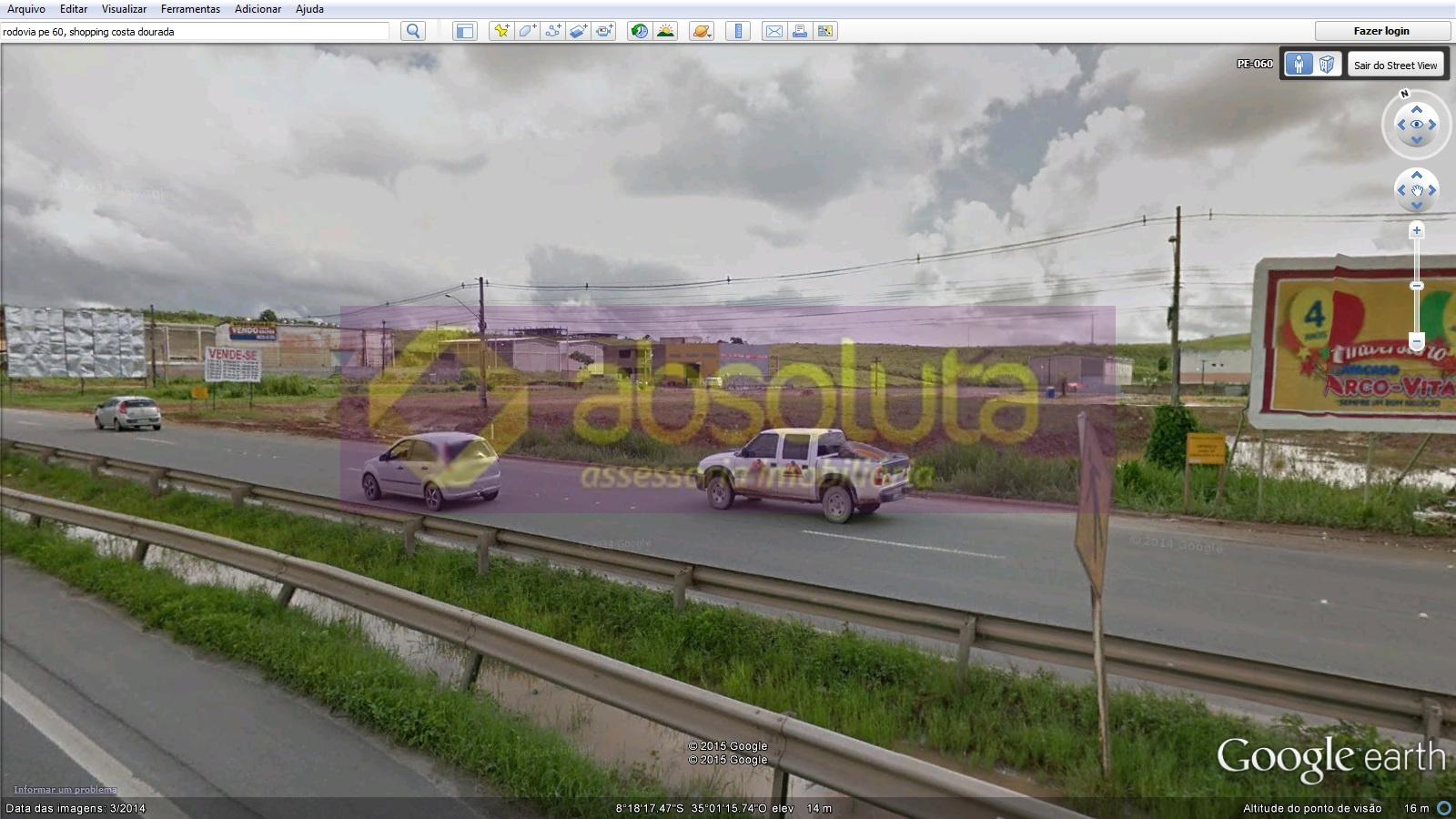Look down with the eye joystick arrow
Viewport: 1456px width, 819px height.
1417,140
